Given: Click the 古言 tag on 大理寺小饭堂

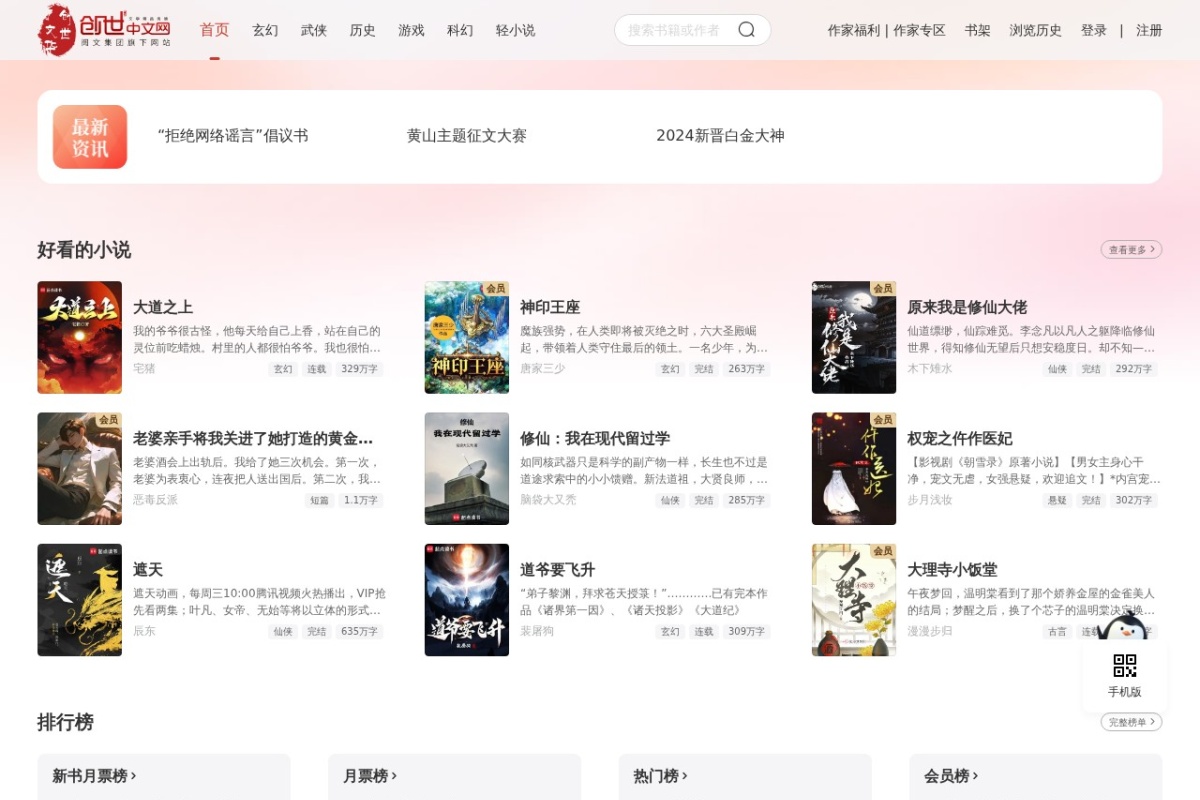Looking at the screenshot, I should (1057, 632).
